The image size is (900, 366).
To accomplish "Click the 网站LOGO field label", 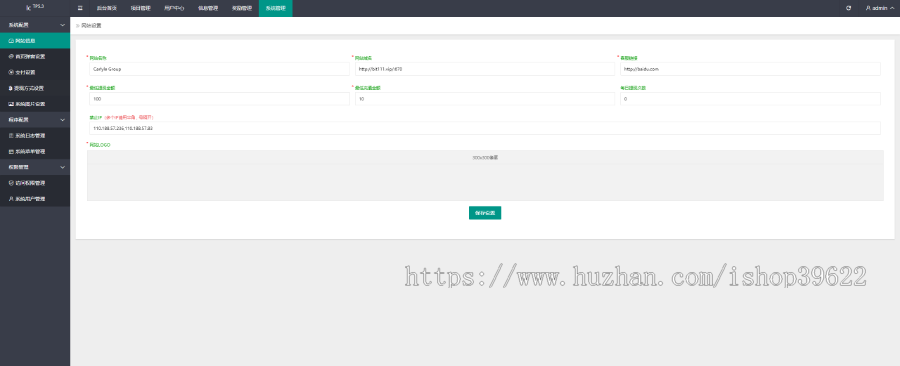I will (x=100, y=145).
